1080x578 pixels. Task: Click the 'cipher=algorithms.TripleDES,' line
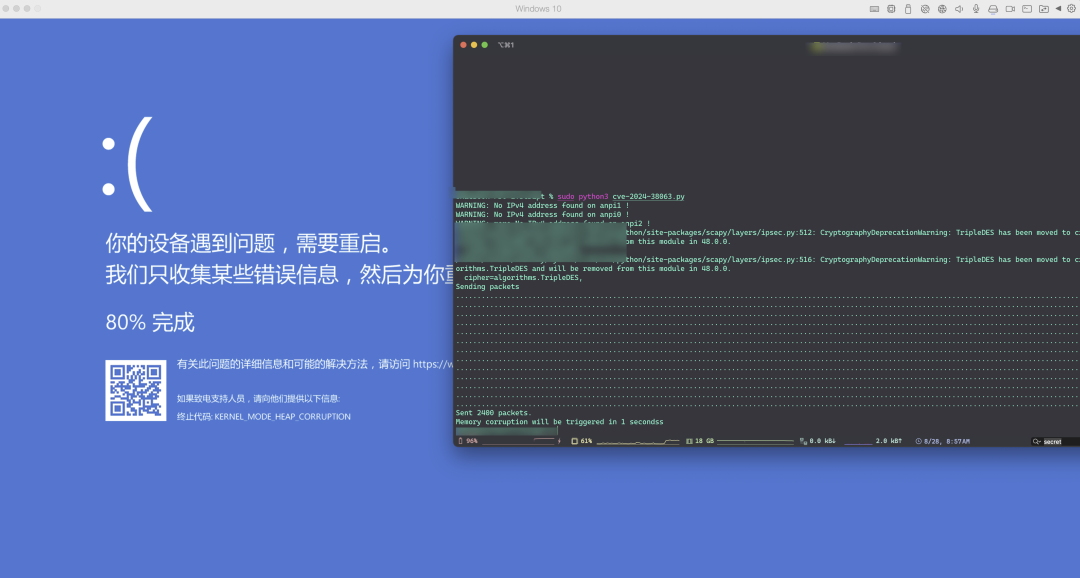tap(523, 278)
